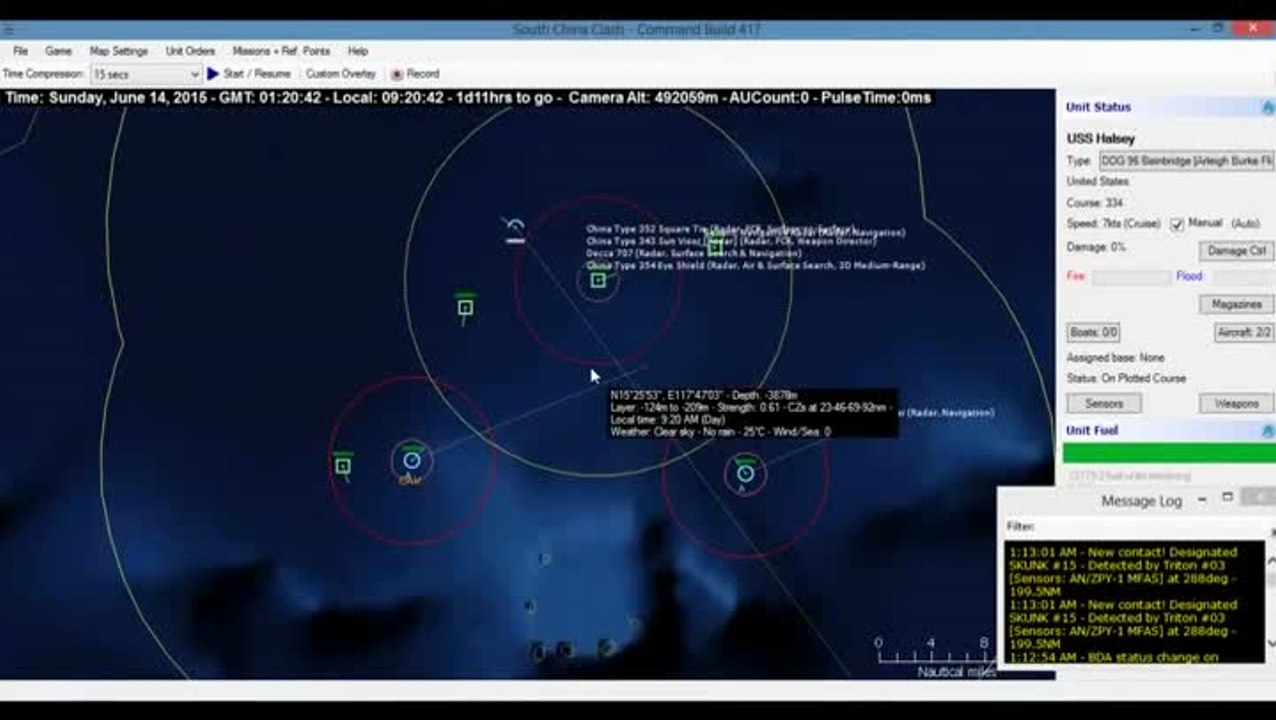Select square contact west of the red circle
The height and width of the screenshot is (720, 1276).
[465, 307]
